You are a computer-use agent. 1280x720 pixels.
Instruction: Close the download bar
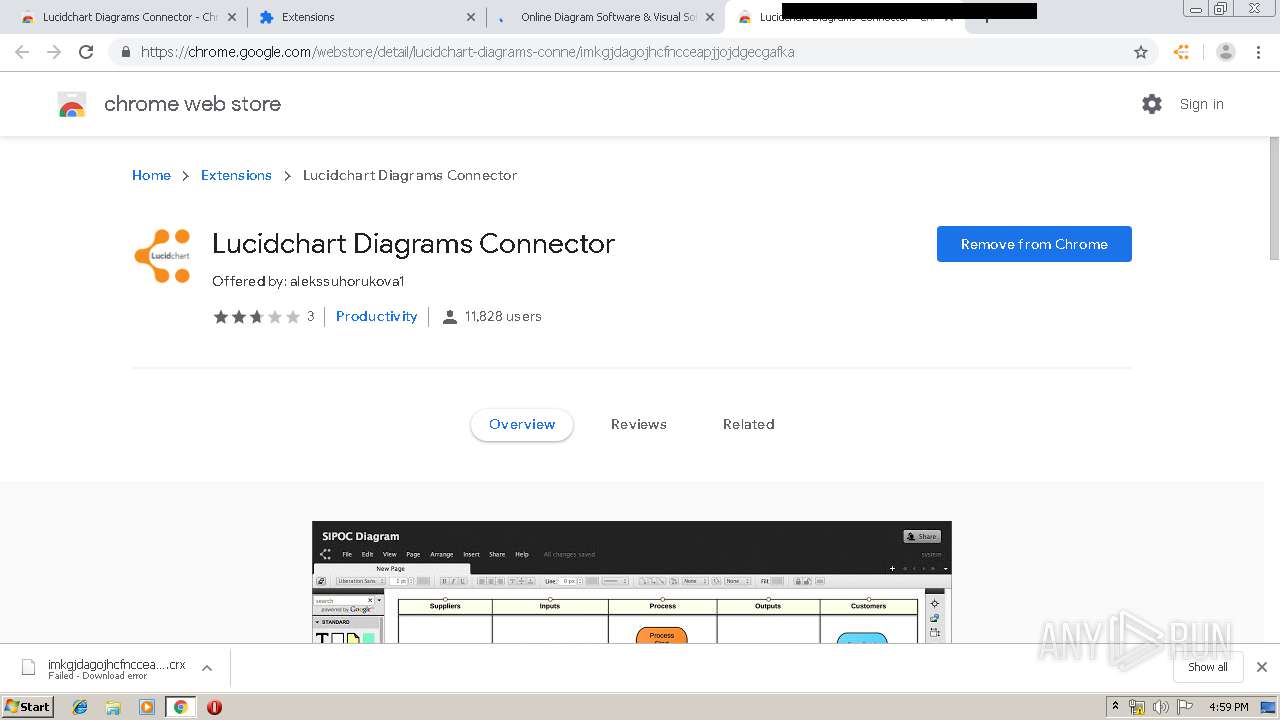1262,667
